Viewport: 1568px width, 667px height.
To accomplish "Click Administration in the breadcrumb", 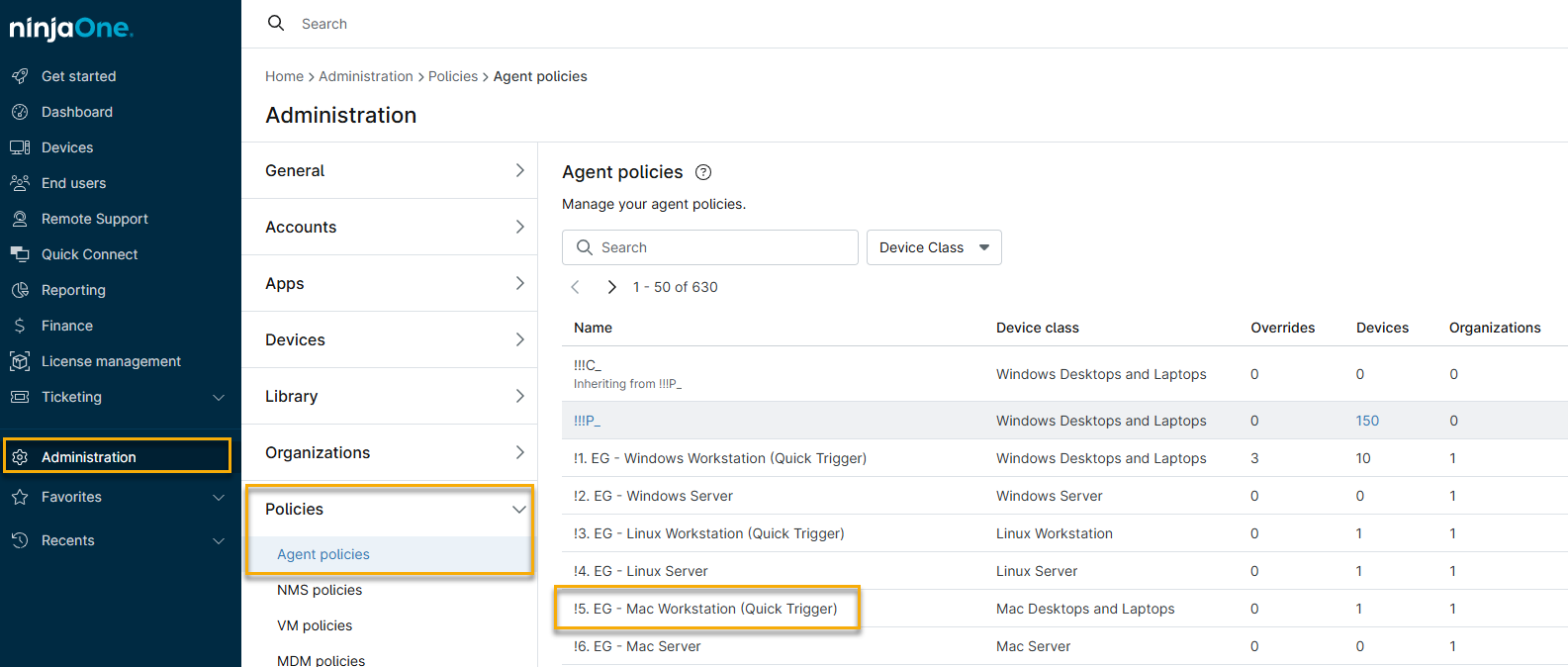I will [366, 76].
